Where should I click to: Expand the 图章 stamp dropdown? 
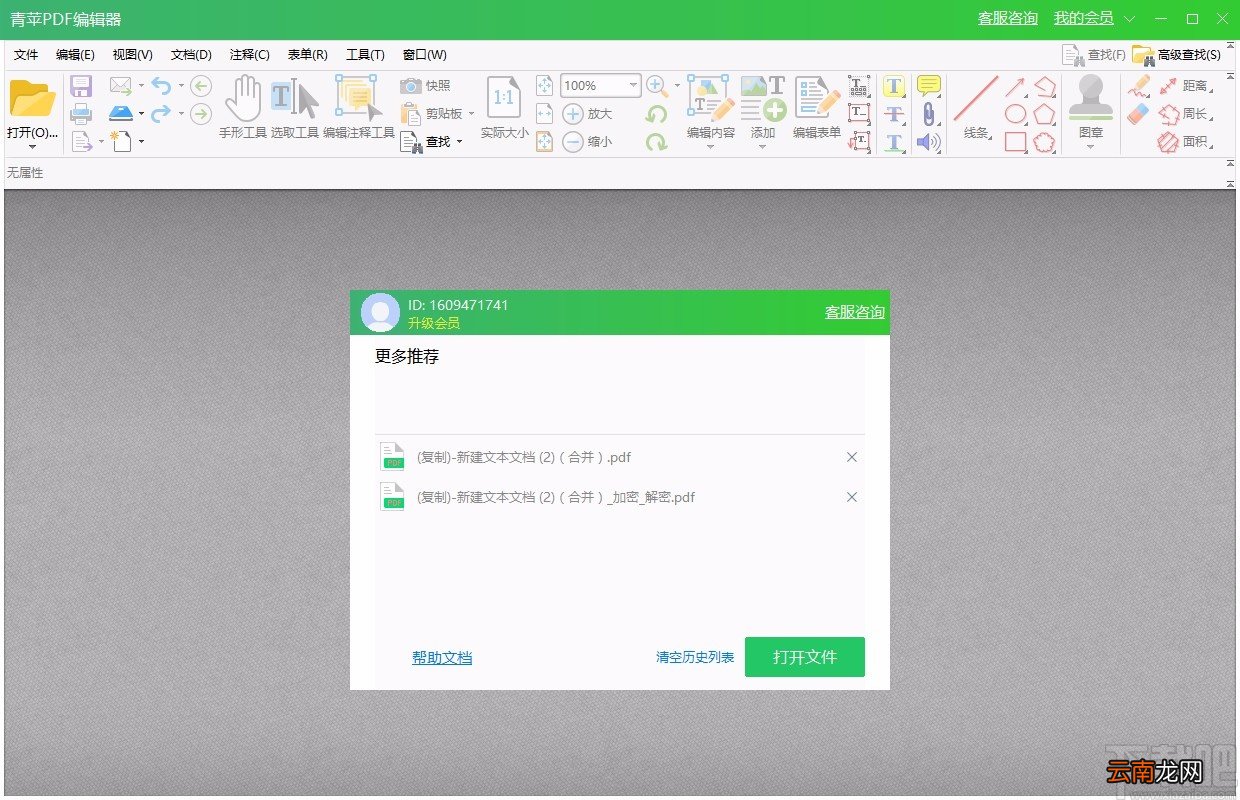coord(1091,147)
